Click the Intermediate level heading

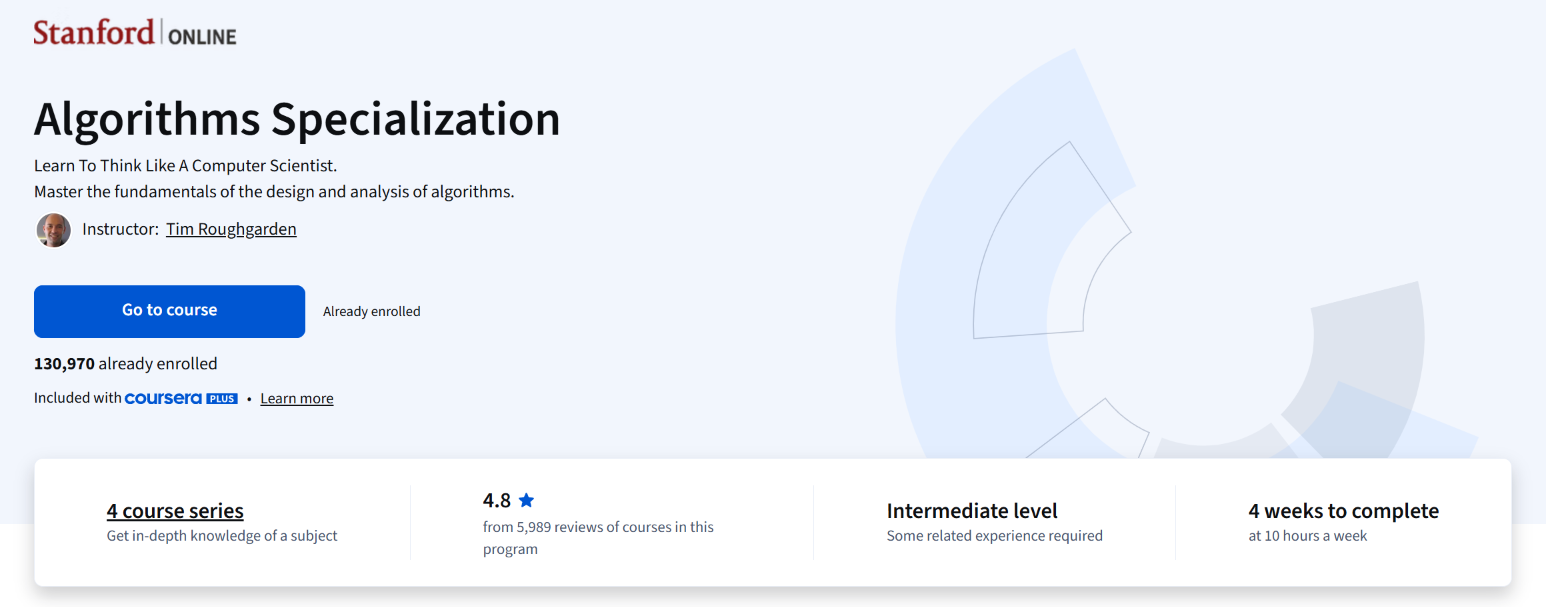(x=972, y=511)
